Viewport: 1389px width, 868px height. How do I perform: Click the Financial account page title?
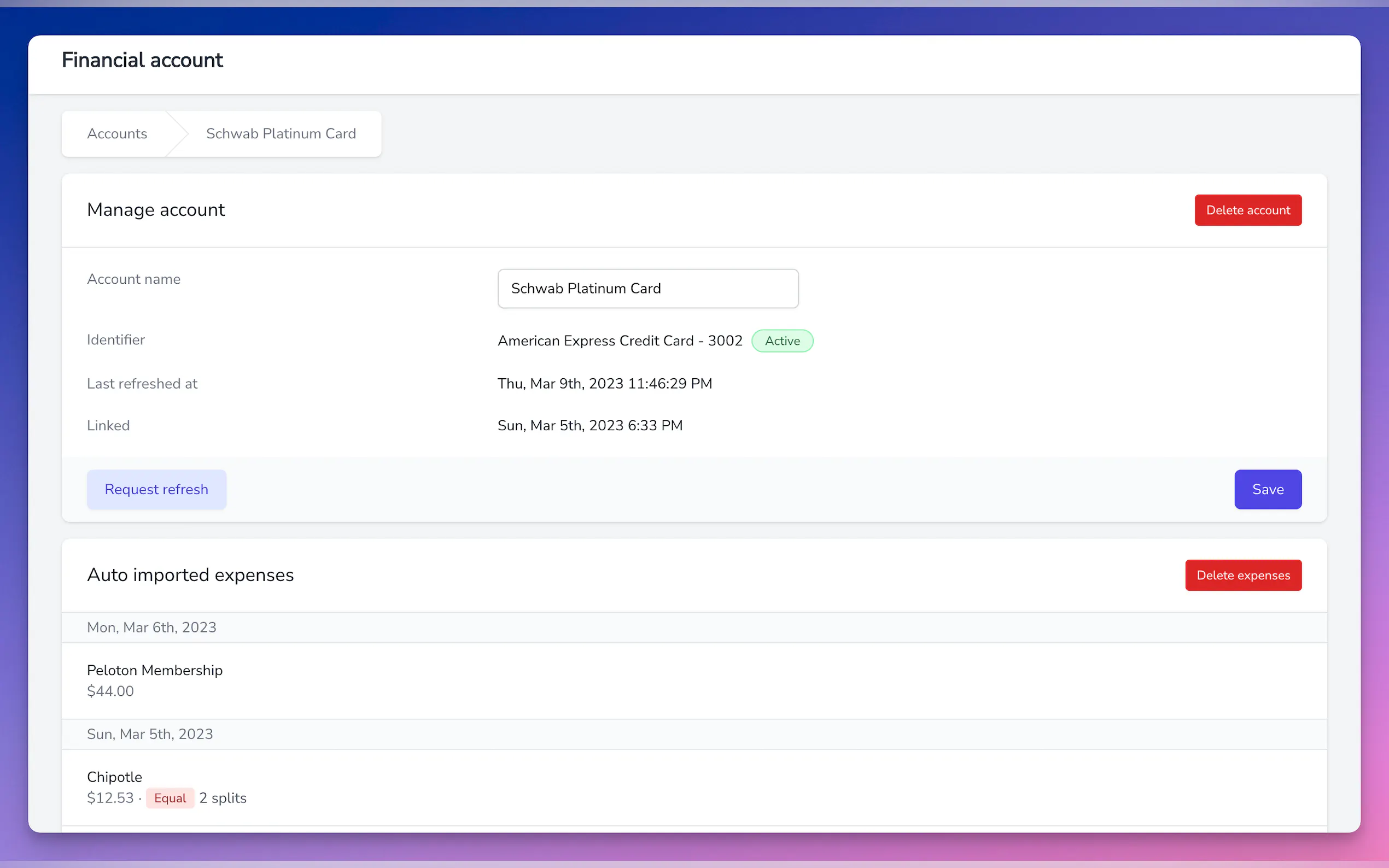[142, 60]
